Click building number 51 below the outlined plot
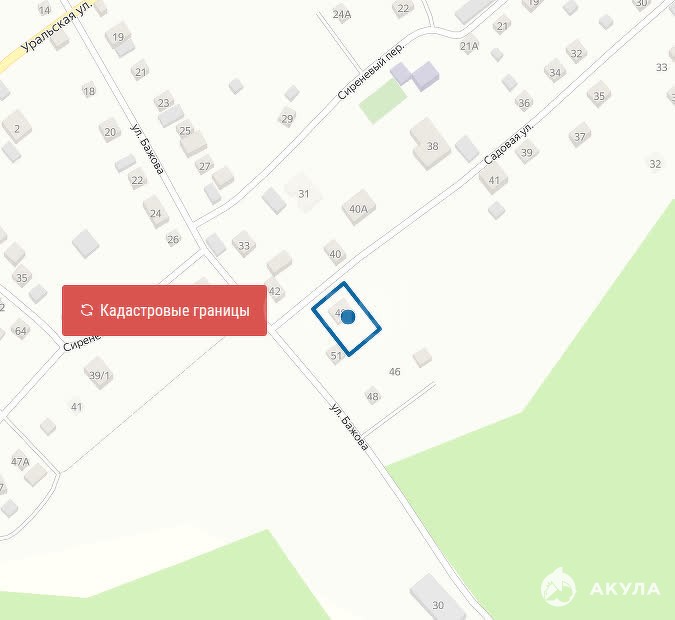Viewport: 675px width, 620px height. pos(335,355)
